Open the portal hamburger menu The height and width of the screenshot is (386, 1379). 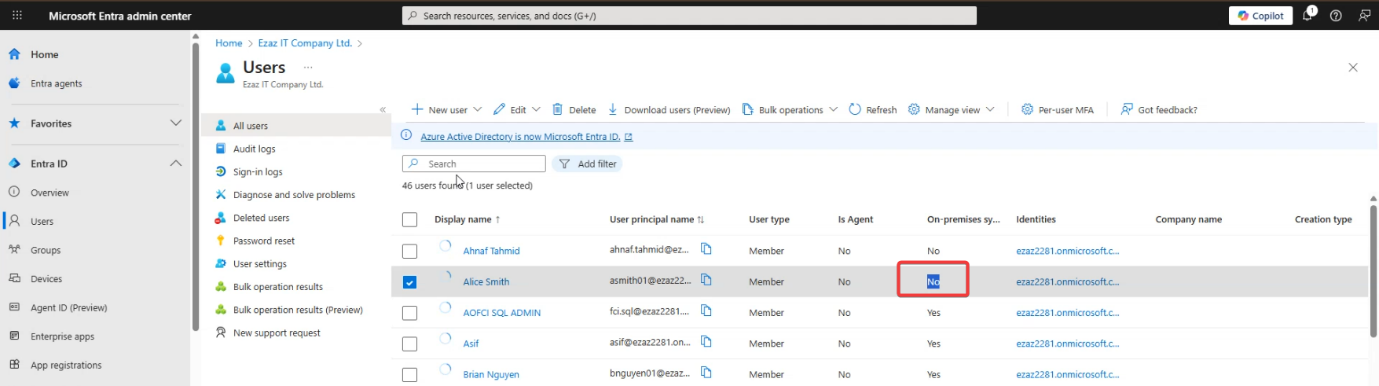[17, 15]
